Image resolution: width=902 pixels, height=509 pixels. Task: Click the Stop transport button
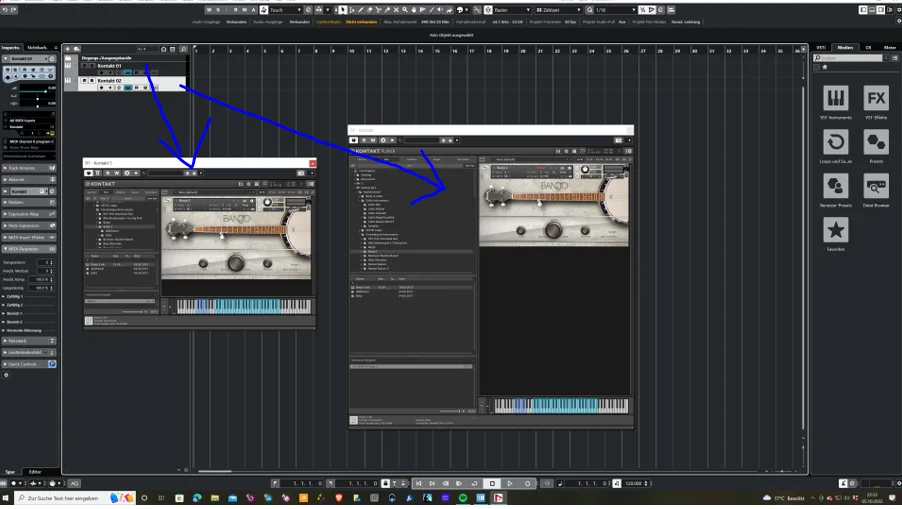coord(492,483)
